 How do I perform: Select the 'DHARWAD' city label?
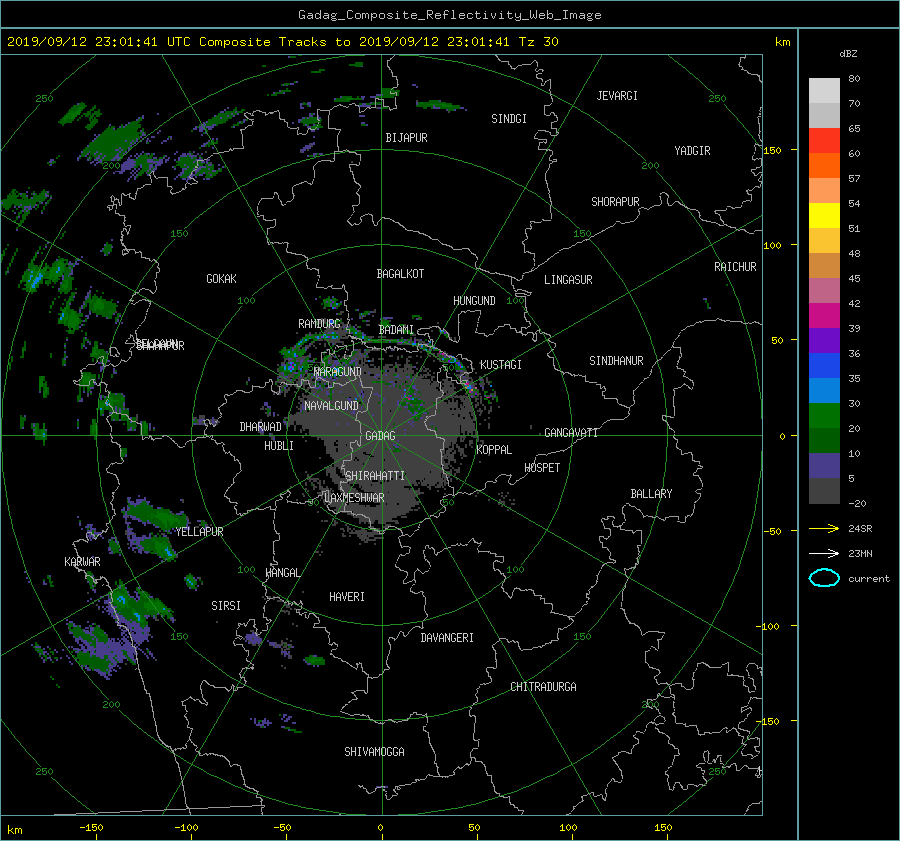tap(261, 427)
